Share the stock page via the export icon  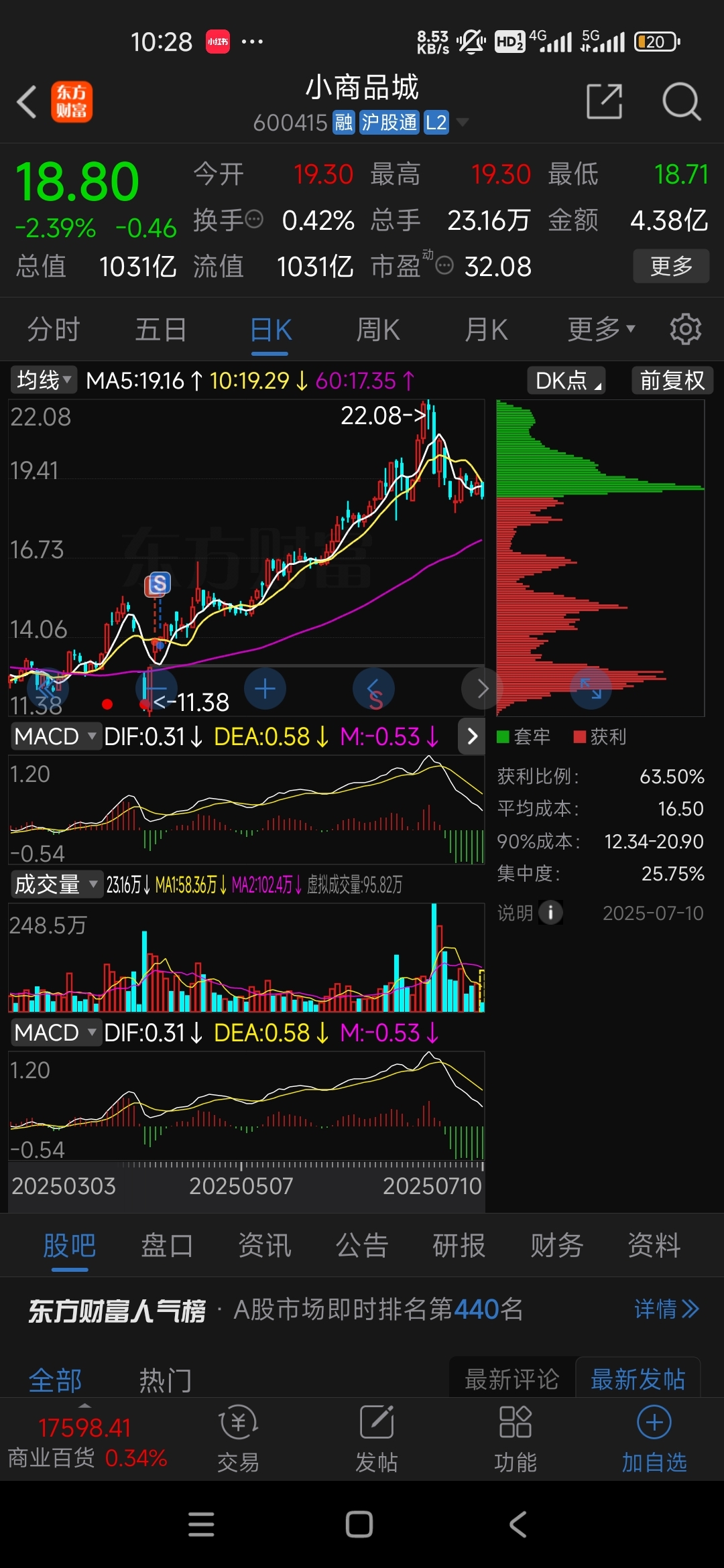tap(605, 102)
